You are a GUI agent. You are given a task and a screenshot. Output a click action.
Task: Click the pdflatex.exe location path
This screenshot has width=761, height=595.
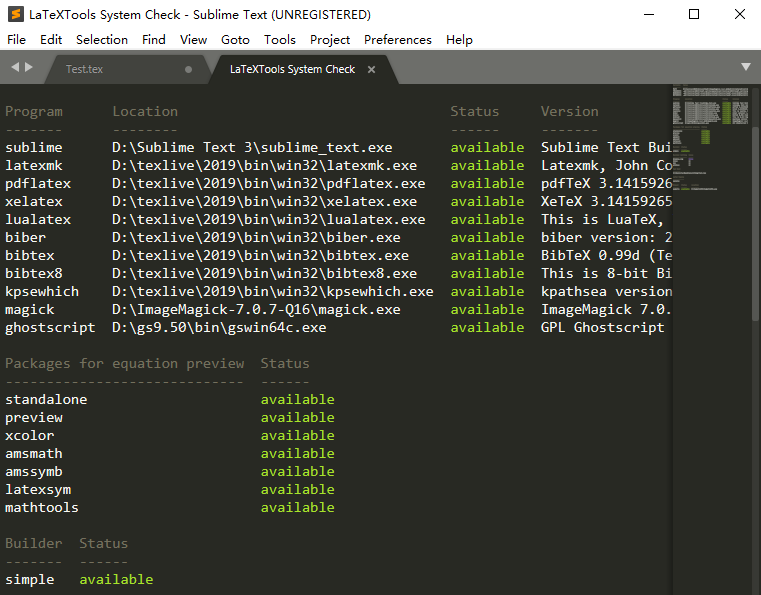[x=269, y=183]
